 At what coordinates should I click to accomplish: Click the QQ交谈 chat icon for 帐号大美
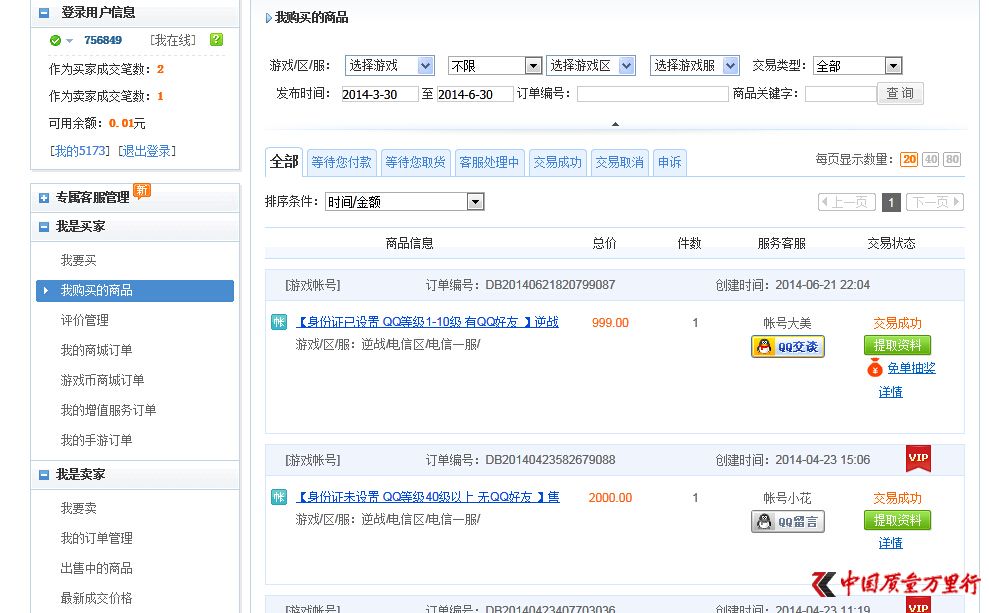(x=786, y=348)
